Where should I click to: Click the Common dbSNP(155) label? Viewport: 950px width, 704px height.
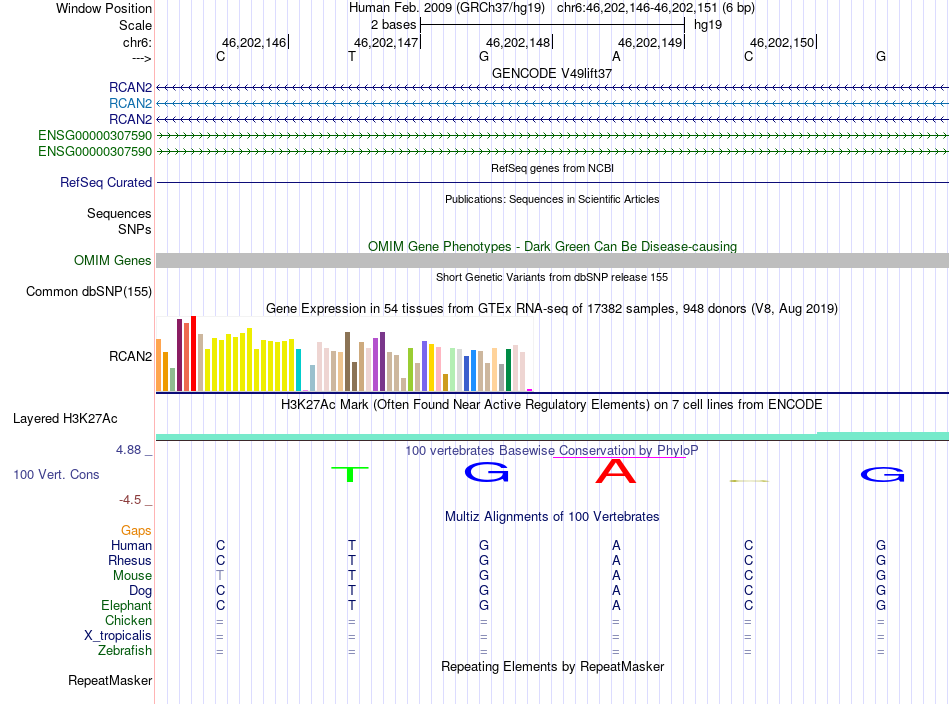coord(88,291)
